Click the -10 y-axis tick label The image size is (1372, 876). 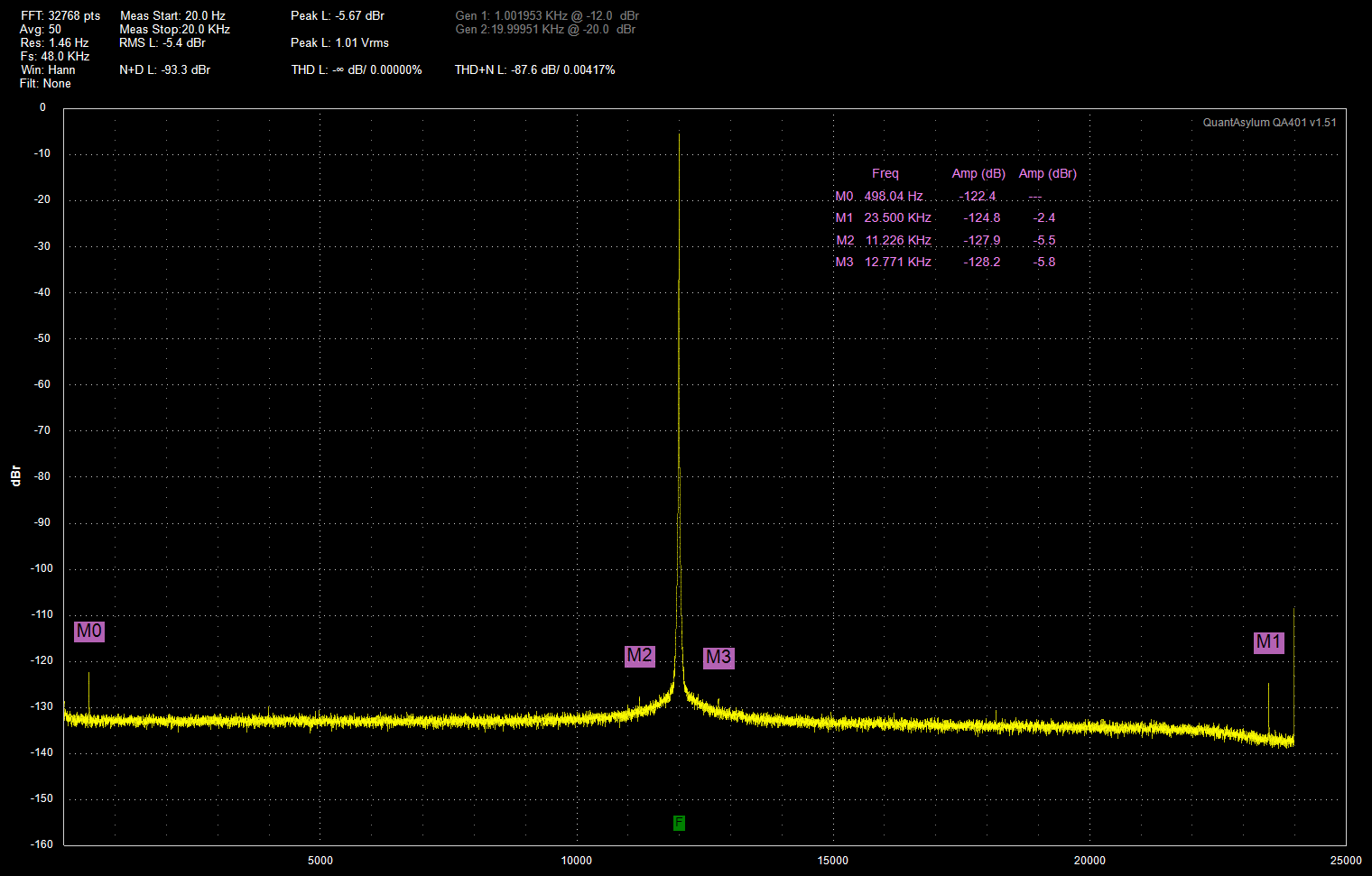coord(42,153)
